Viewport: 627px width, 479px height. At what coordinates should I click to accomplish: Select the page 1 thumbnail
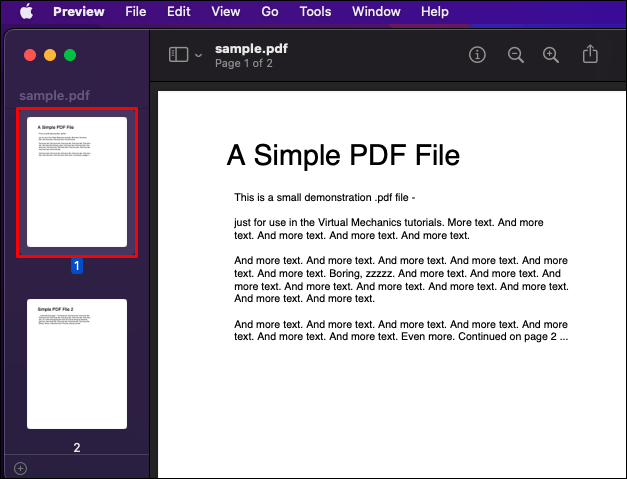[x=77, y=182]
